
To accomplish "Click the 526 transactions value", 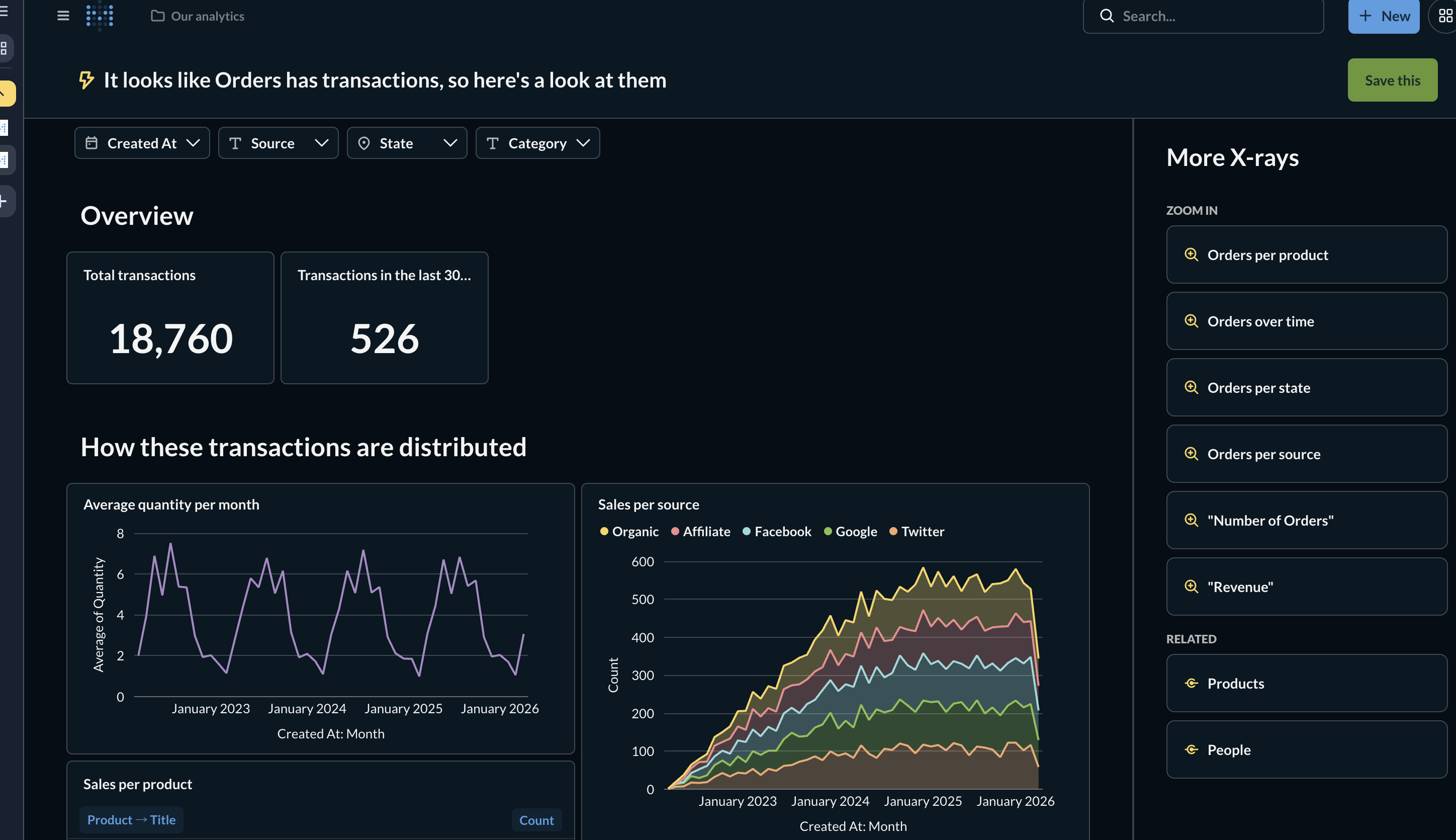I will tap(385, 338).
